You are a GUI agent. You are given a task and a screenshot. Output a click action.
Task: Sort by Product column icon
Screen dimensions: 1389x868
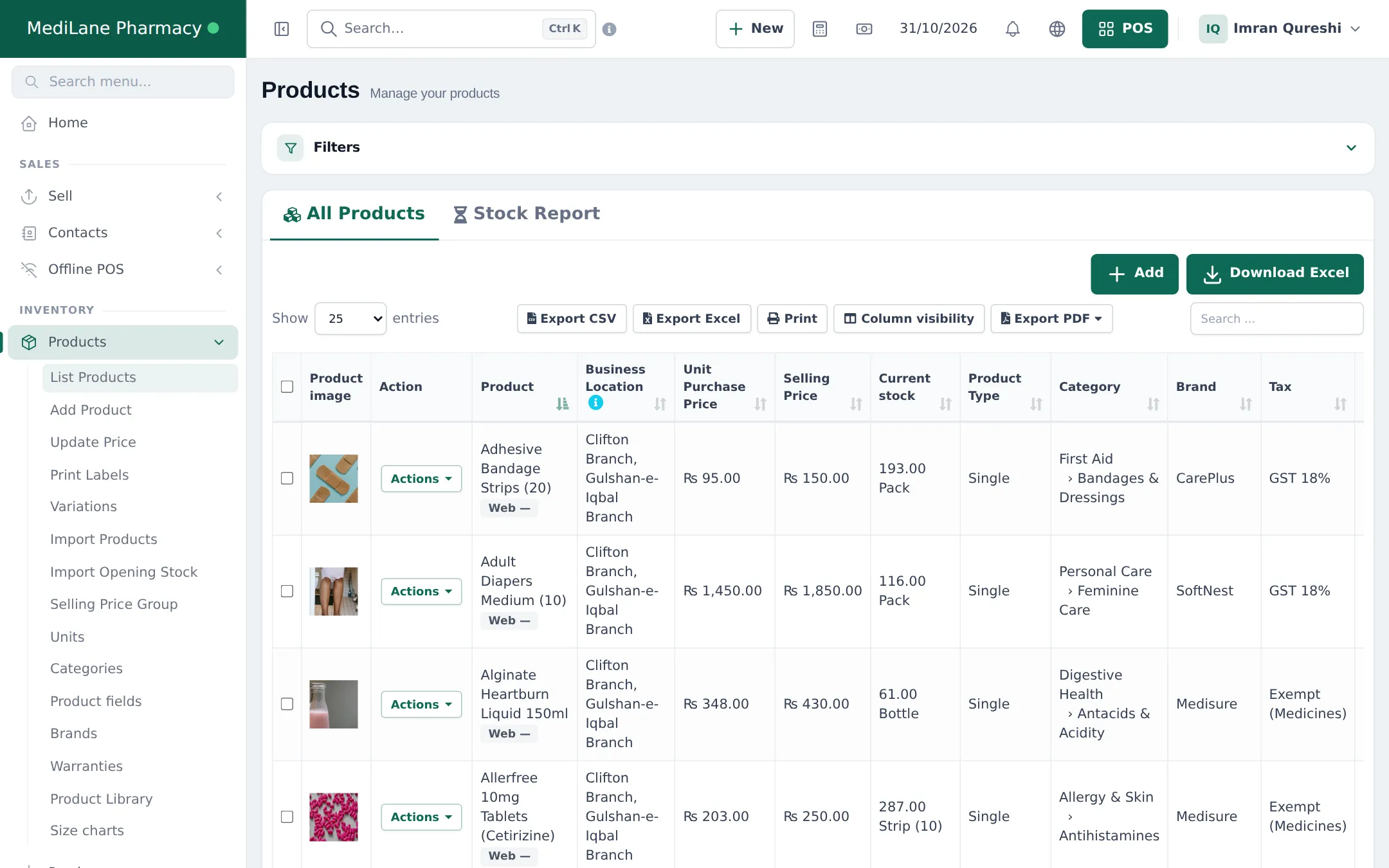pyautogui.click(x=563, y=404)
